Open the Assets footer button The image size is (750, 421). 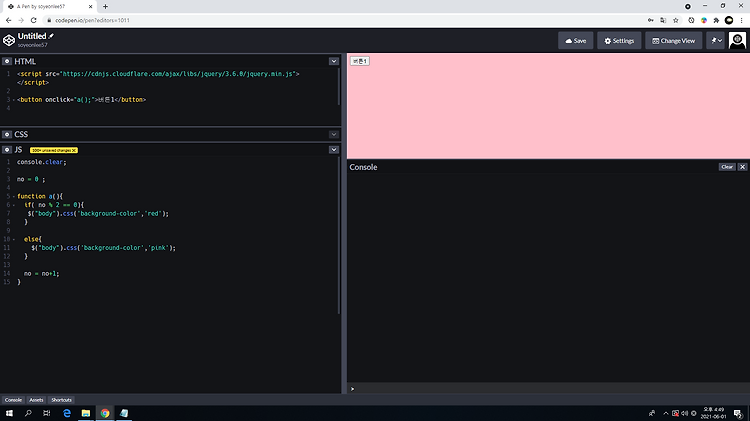pos(36,400)
